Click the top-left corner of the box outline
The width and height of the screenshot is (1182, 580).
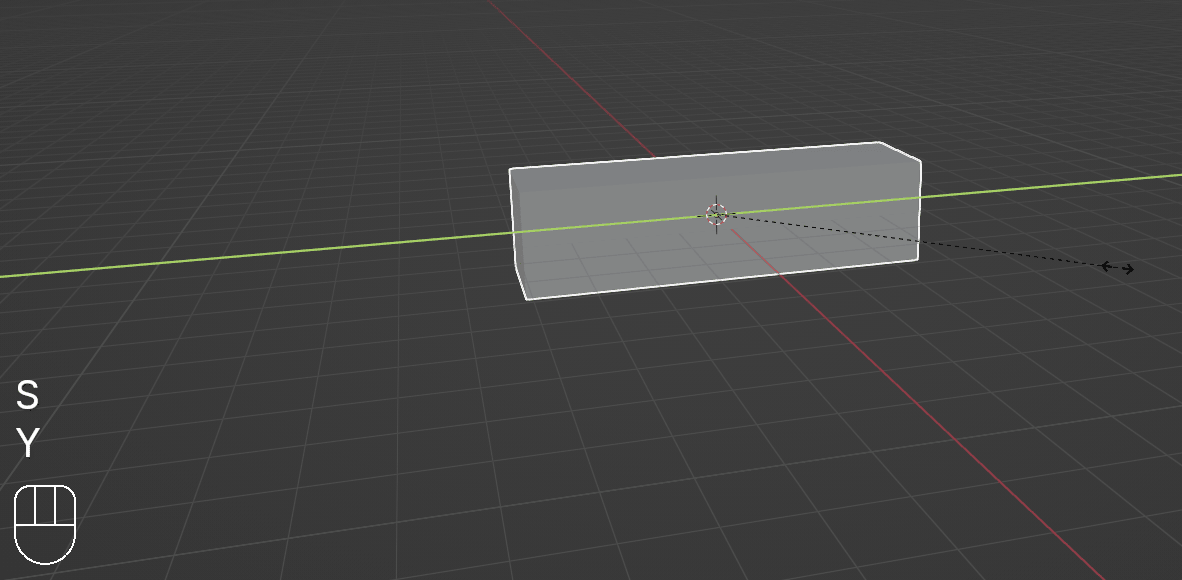point(511,170)
